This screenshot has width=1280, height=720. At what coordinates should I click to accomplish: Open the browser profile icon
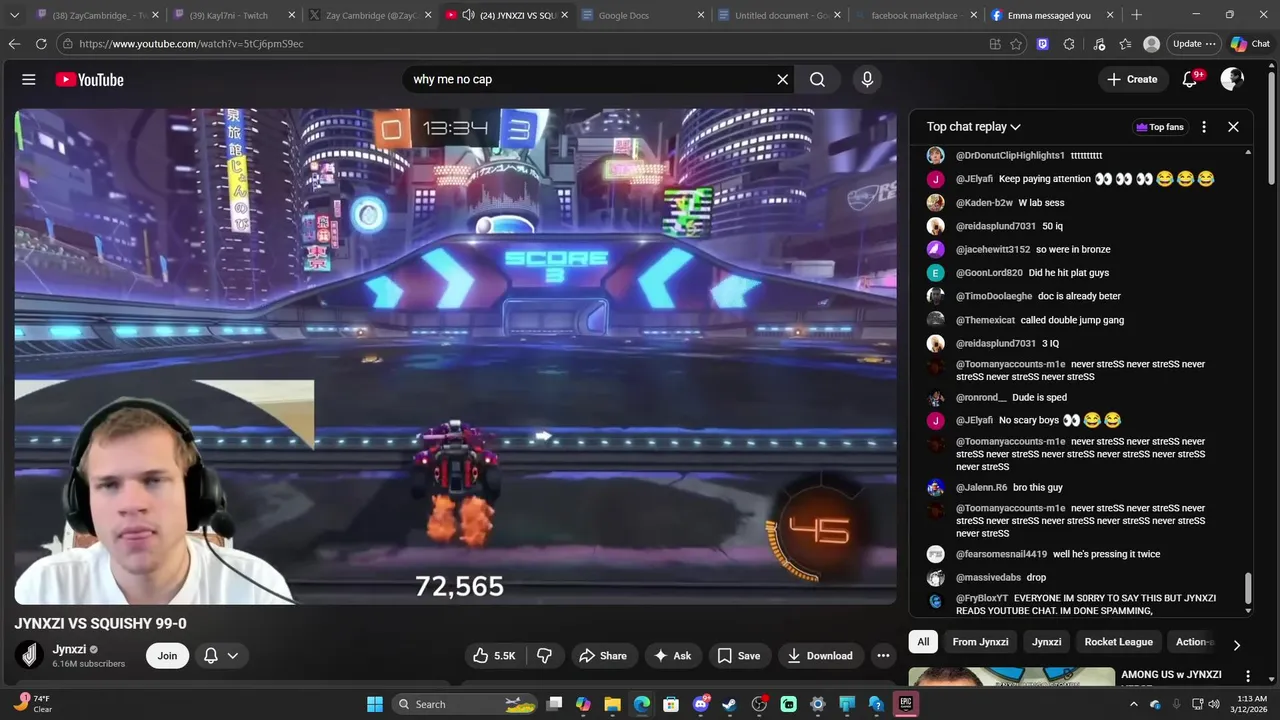point(1152,44)
